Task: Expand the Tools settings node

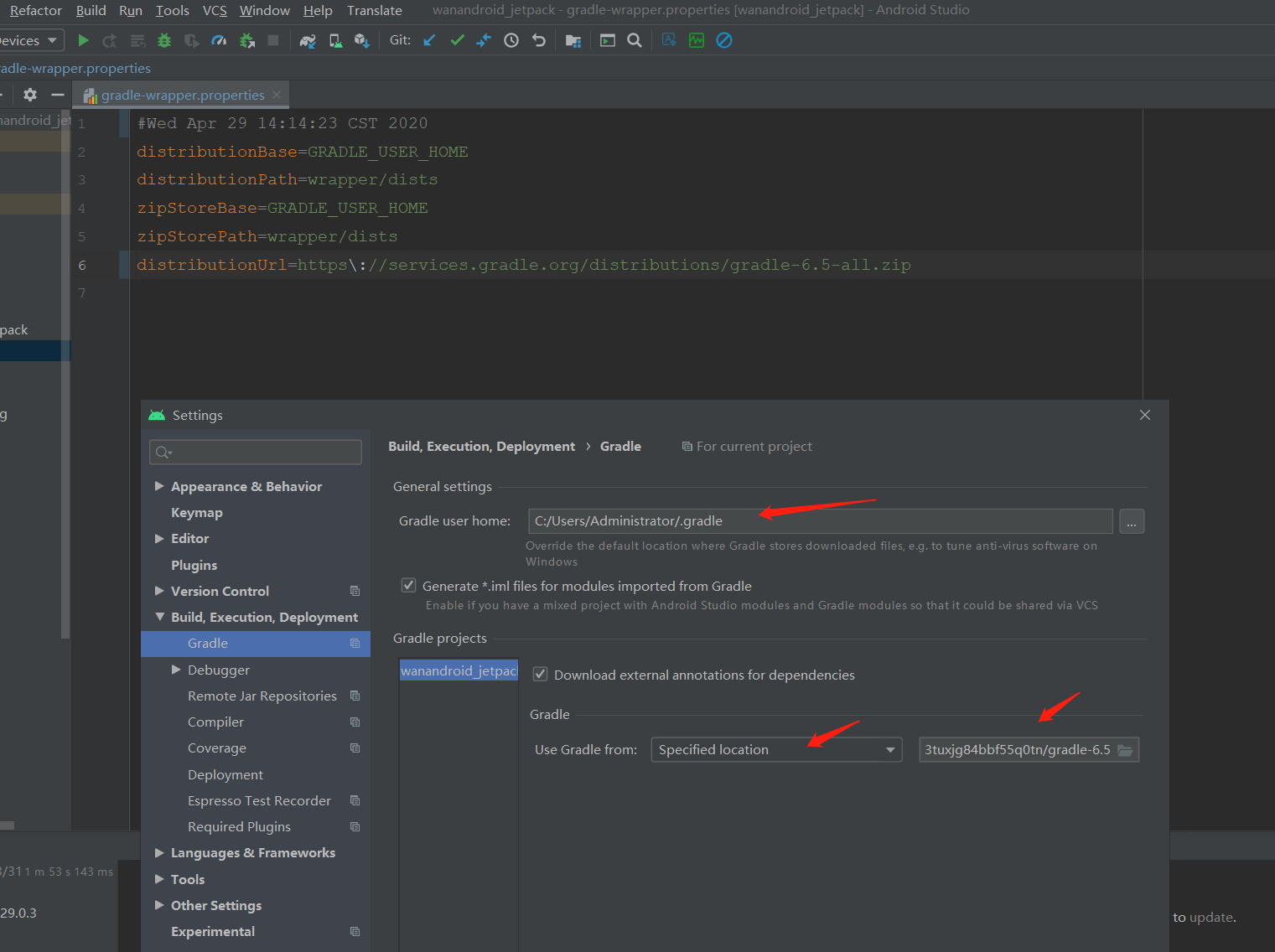Action: pyautogui.click(x=159, y=879)
